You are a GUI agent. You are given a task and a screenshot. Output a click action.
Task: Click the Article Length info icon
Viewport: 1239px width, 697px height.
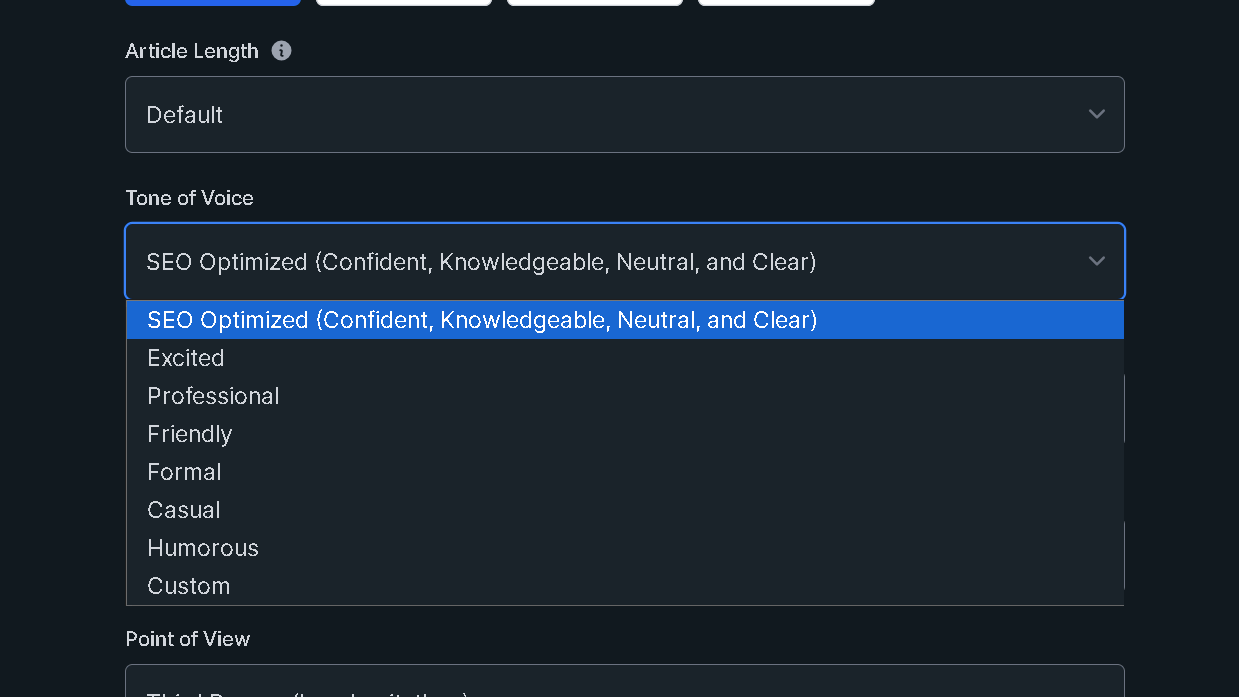click(x=282, y=51)
